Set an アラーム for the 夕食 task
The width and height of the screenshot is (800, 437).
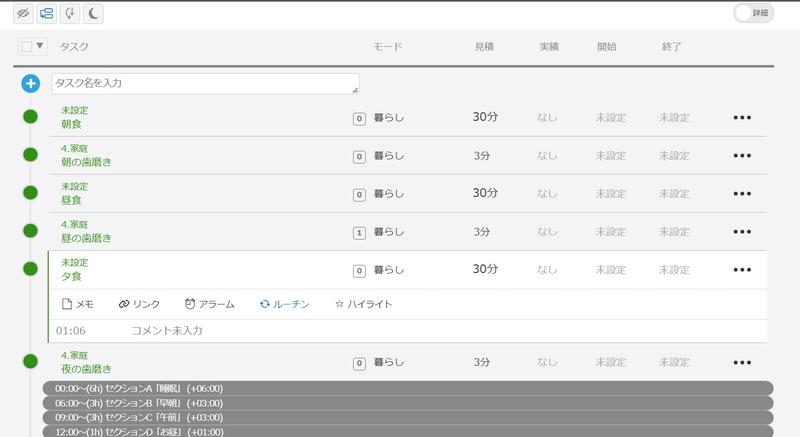(209, 304)
